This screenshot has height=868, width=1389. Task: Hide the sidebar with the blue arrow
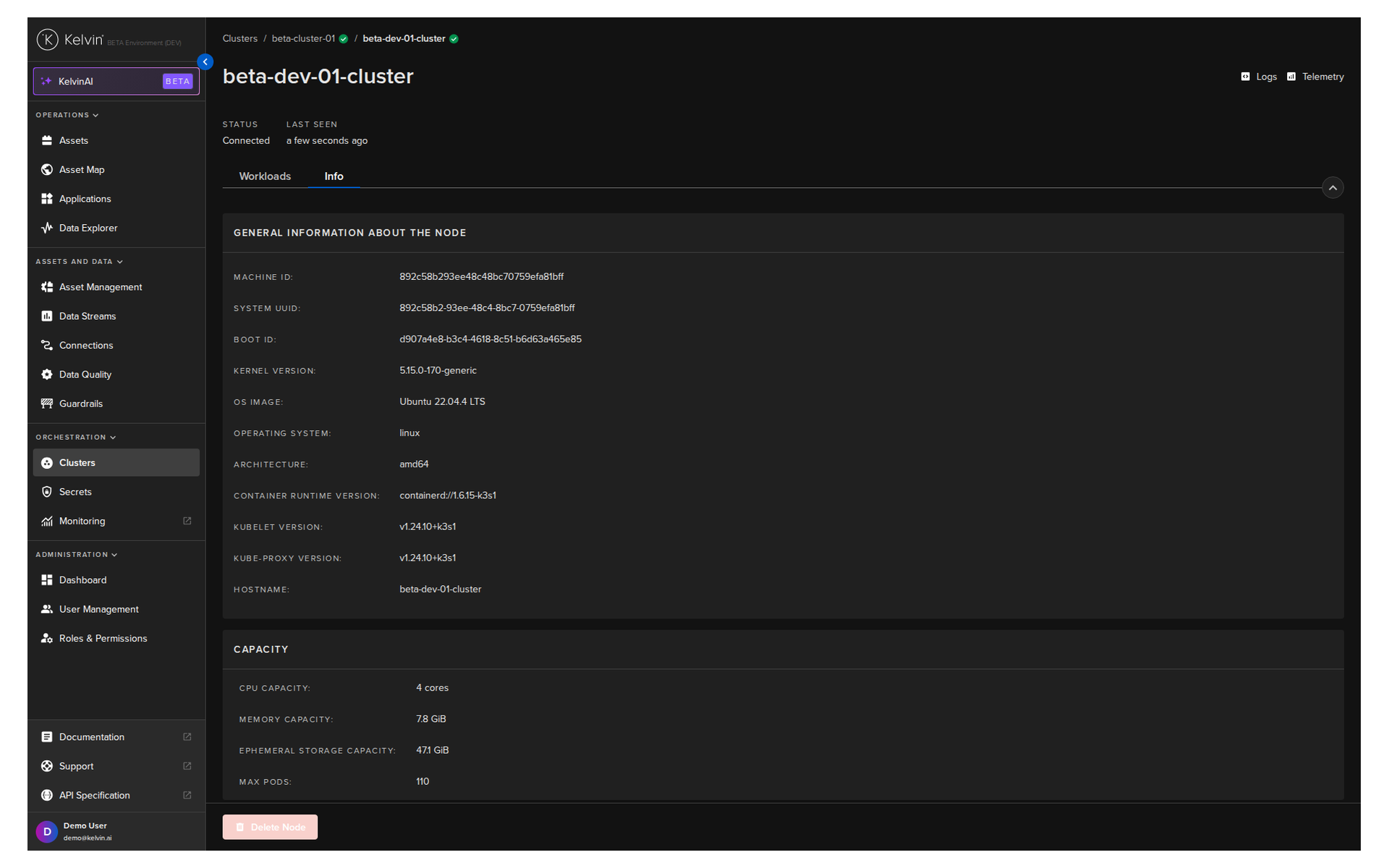205,62
